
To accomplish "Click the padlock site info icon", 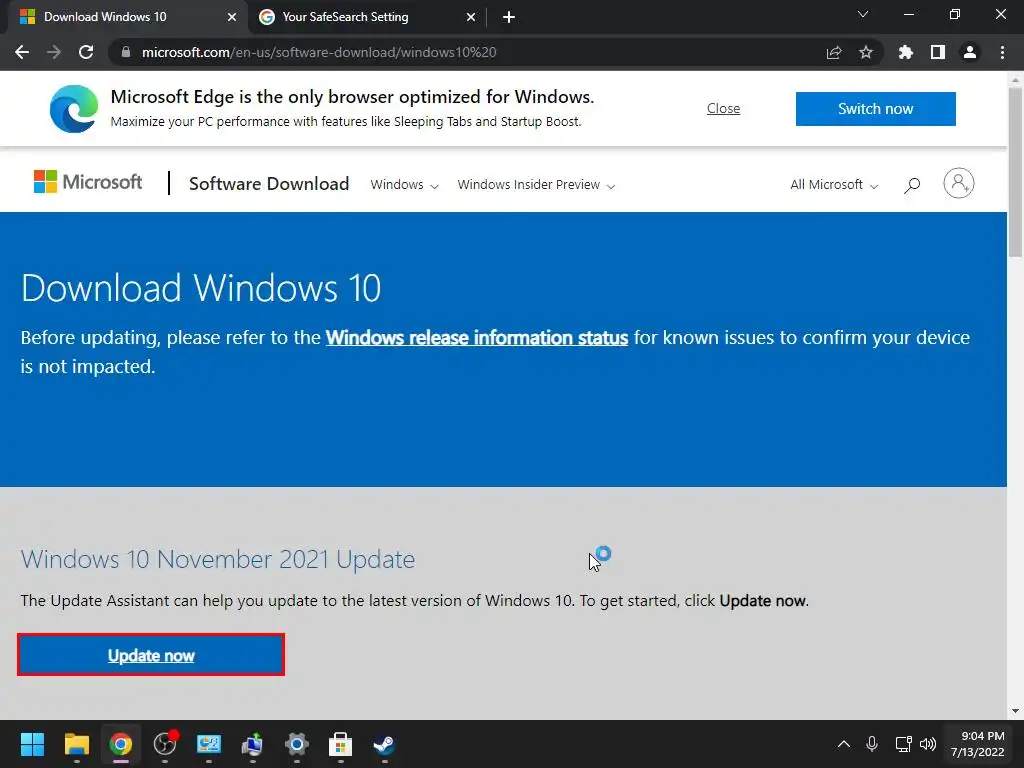I will tap(126, 52).
